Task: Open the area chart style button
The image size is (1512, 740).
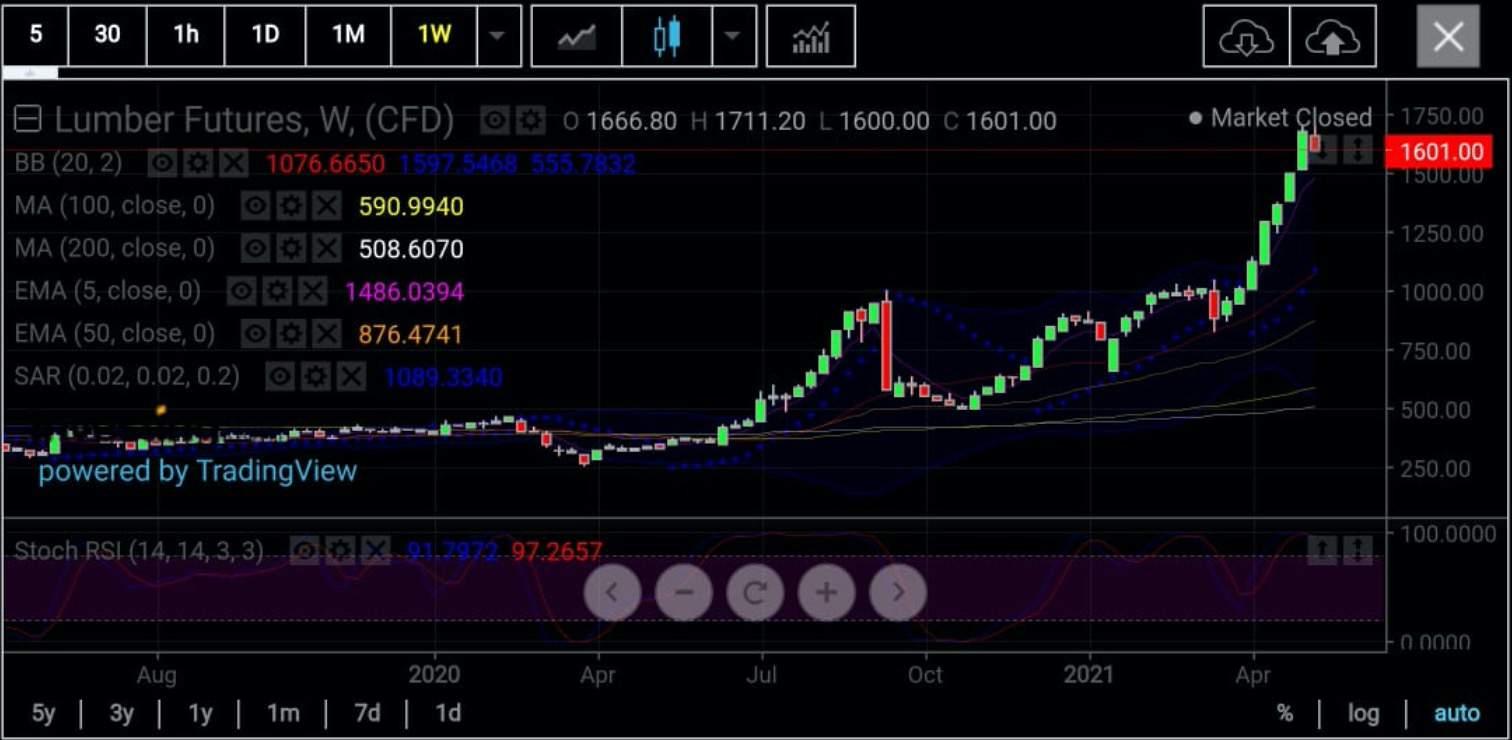Action: (x=576, y=36)
